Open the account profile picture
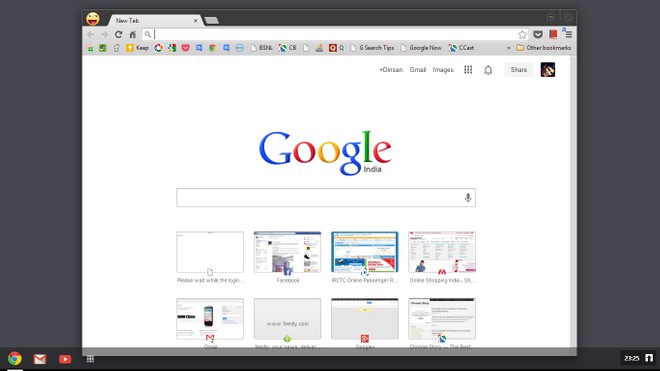Screen dimensions: 660x371 coord(548,70)
